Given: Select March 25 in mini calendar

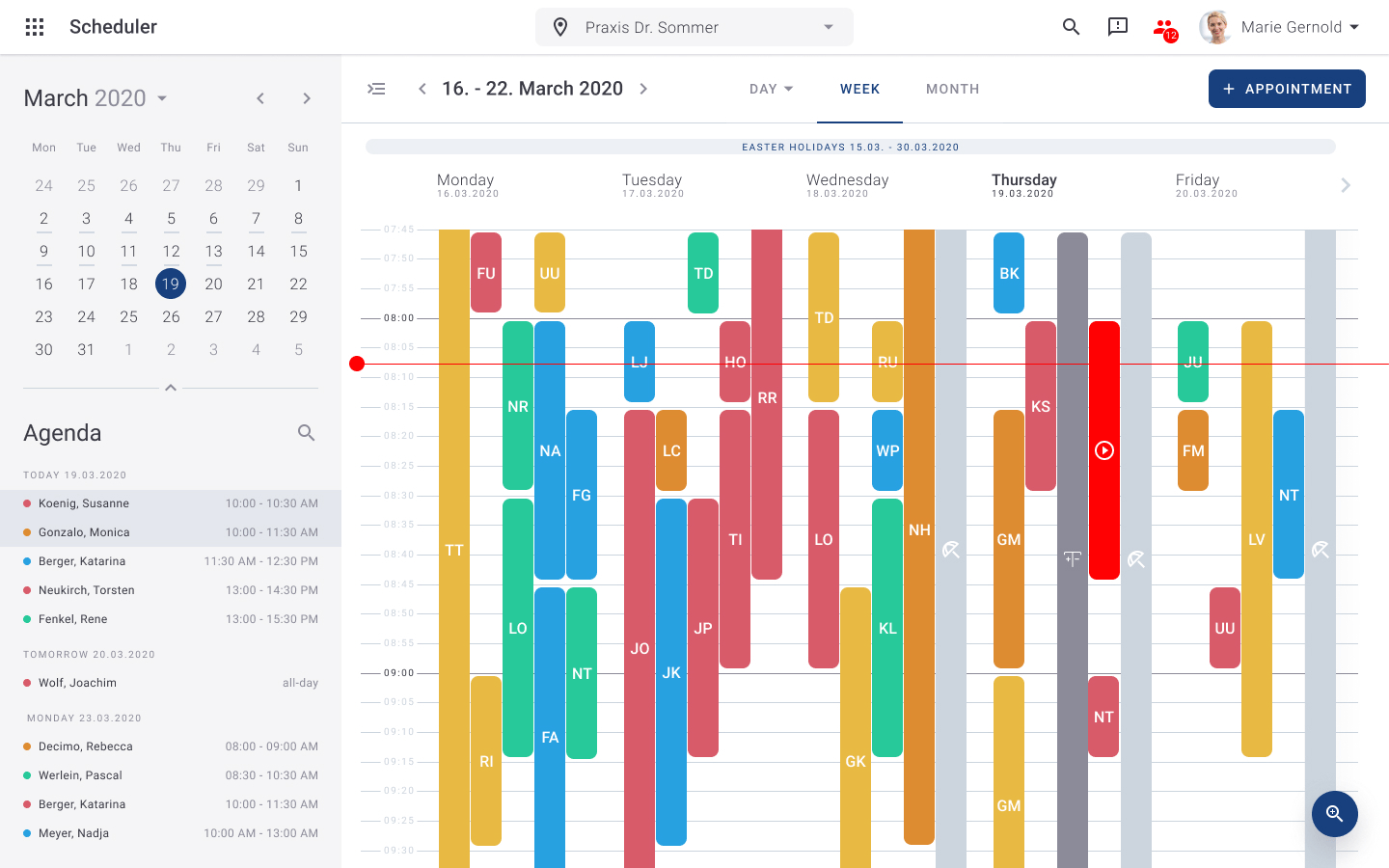Looking at the screenshot, I should pos(128,316).
